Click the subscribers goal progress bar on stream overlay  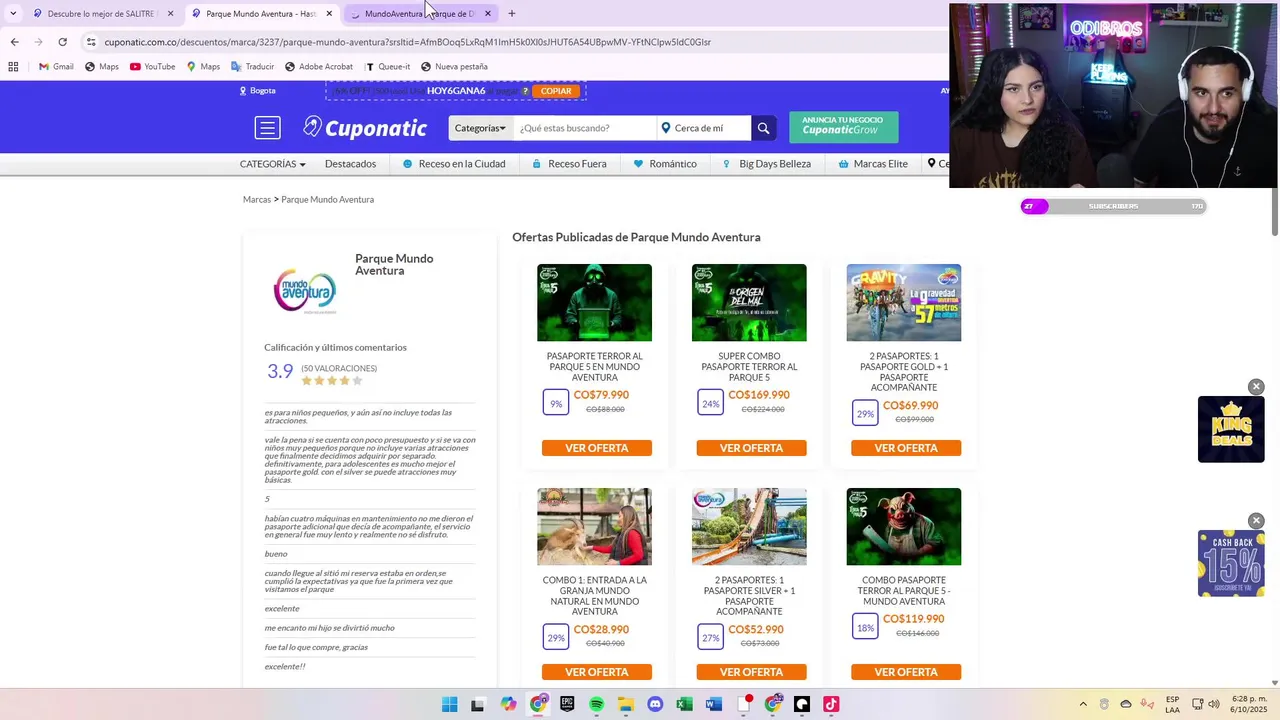(x=1113, y=206)
